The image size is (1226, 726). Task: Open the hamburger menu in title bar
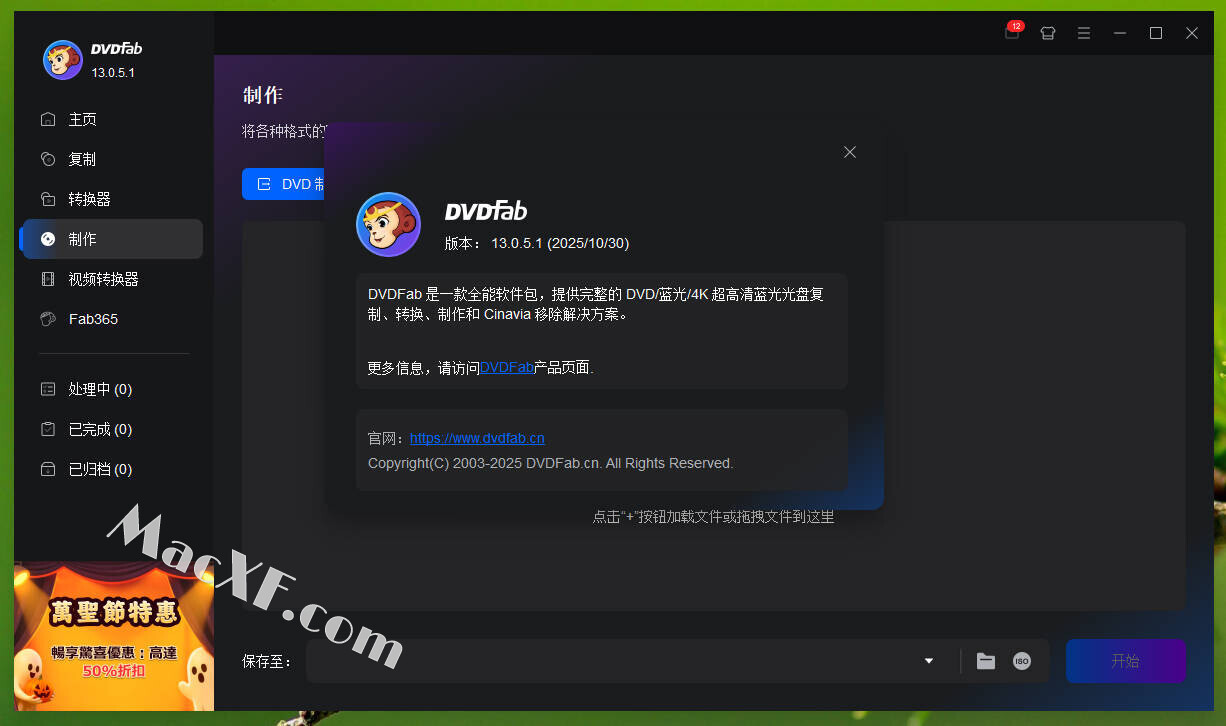tap(1083, 33)
